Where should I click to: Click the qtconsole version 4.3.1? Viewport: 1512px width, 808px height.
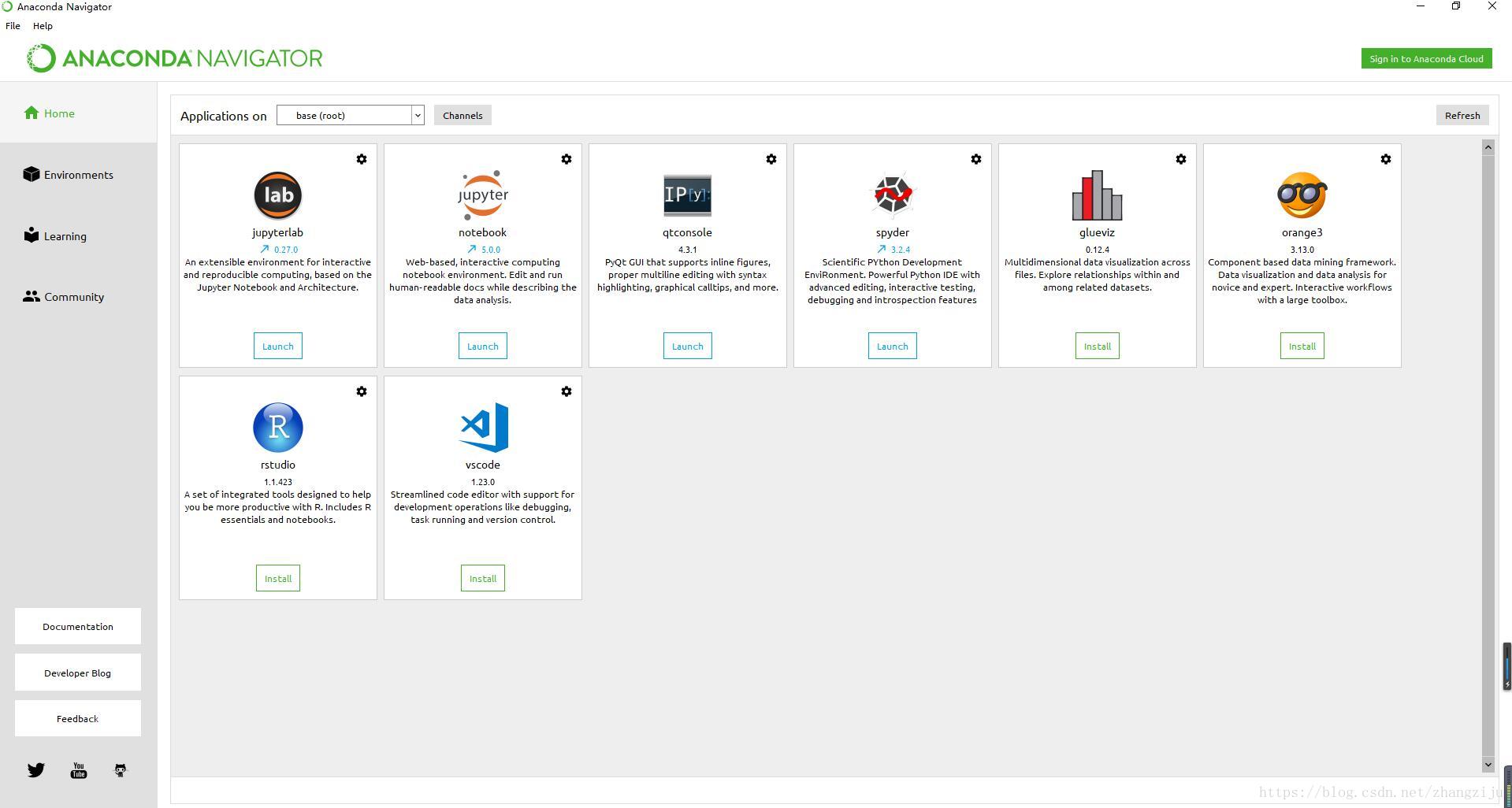coord(688,250)
